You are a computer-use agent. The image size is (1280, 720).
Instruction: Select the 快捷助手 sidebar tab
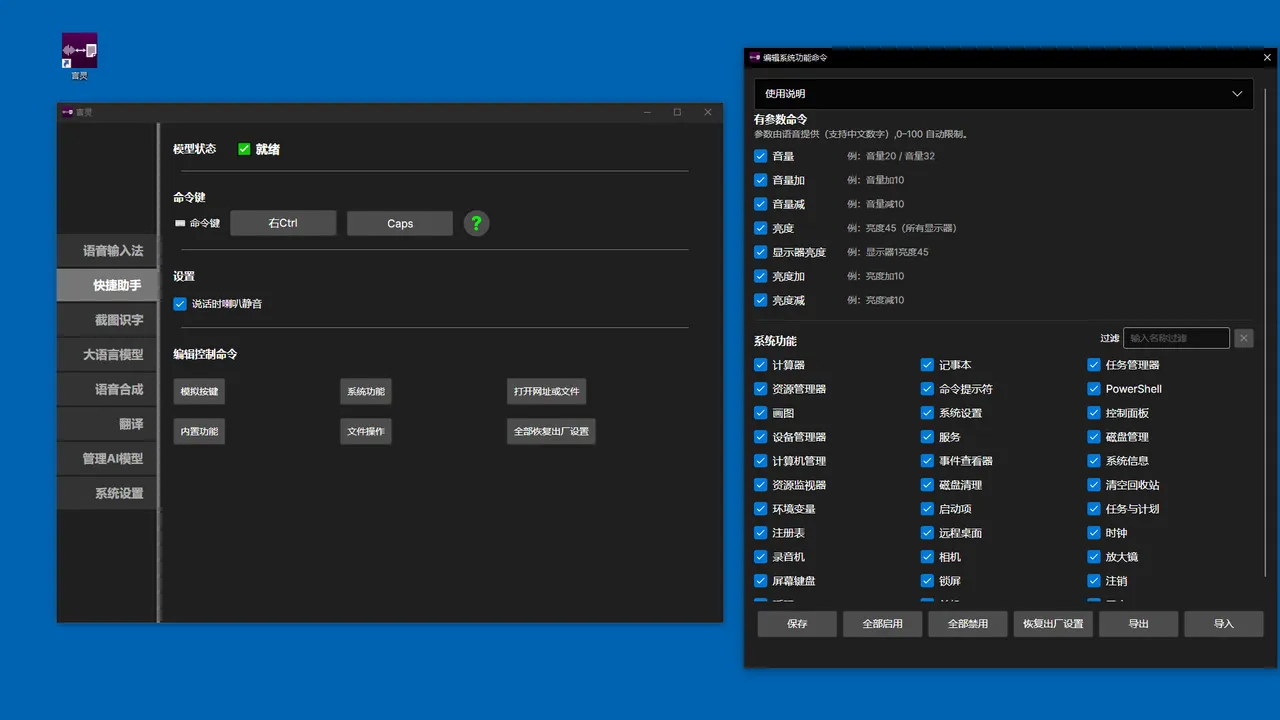107,285
